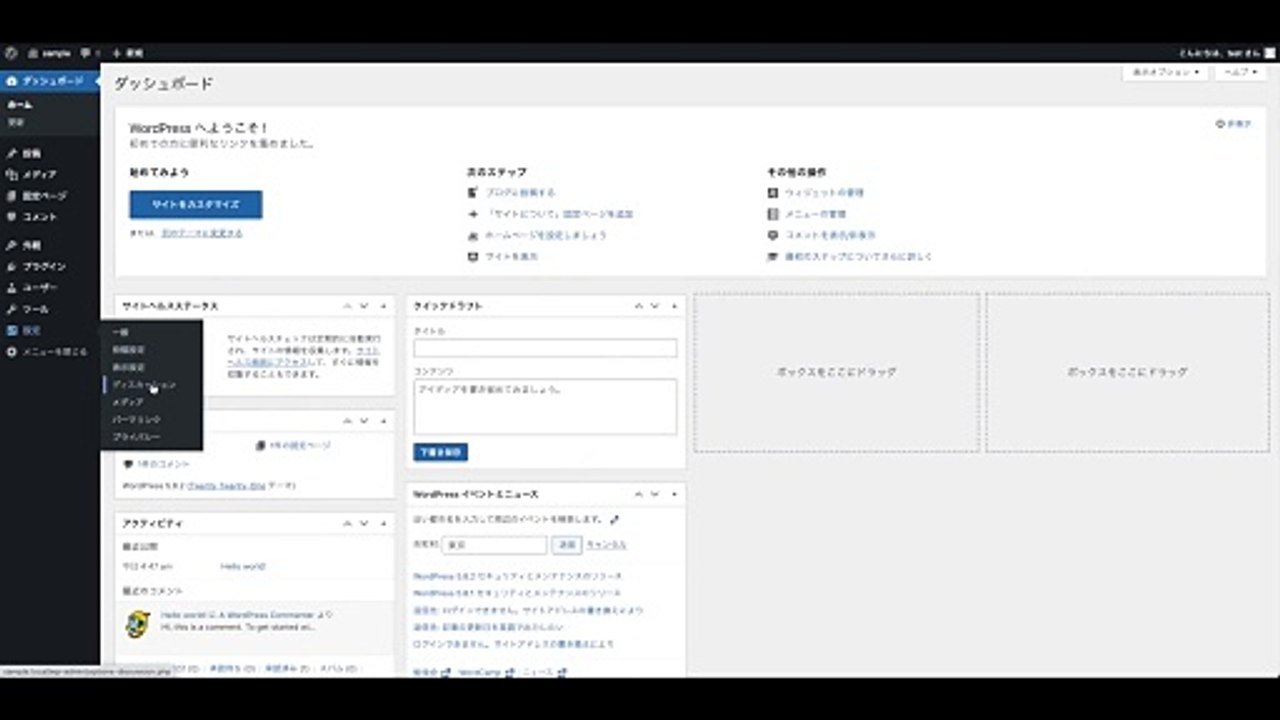Click the ホームページを設定しましょう link
Viewport: 1280px width, 720px height.
546,236
